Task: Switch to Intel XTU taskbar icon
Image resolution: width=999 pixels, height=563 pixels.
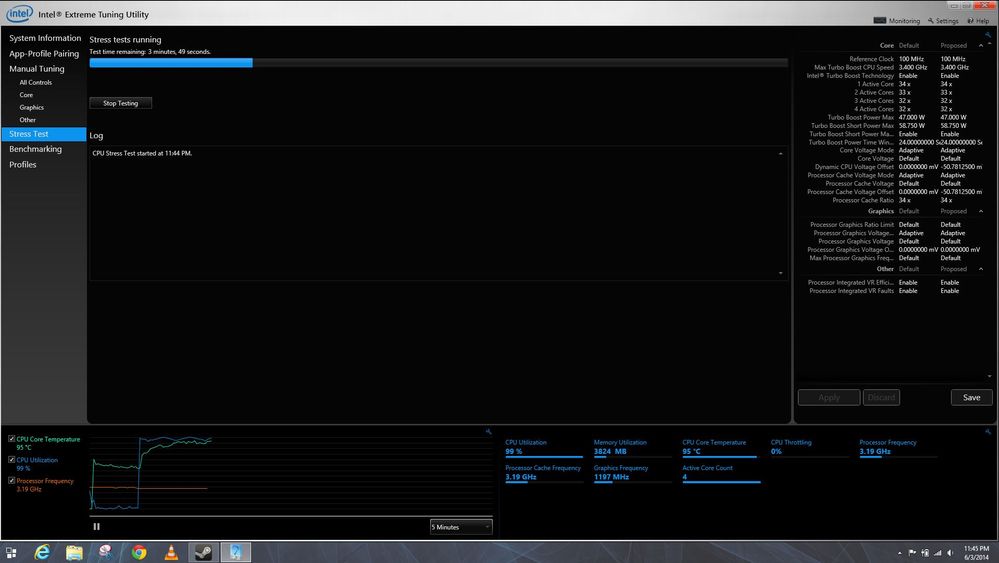Action: click(x=236, y=552)
